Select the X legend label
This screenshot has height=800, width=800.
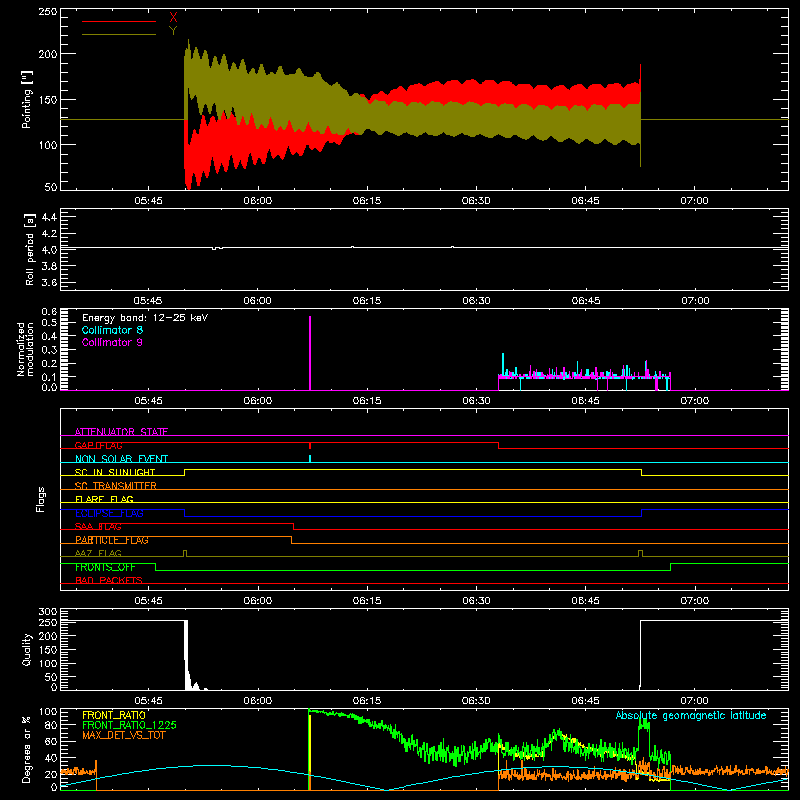(x=173, y=18)
